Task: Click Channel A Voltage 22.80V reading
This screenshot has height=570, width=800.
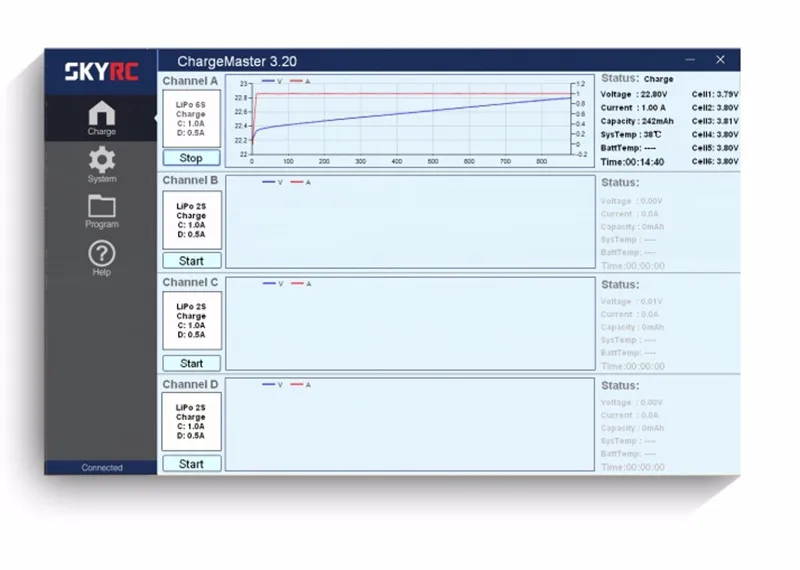Action: 634,94
